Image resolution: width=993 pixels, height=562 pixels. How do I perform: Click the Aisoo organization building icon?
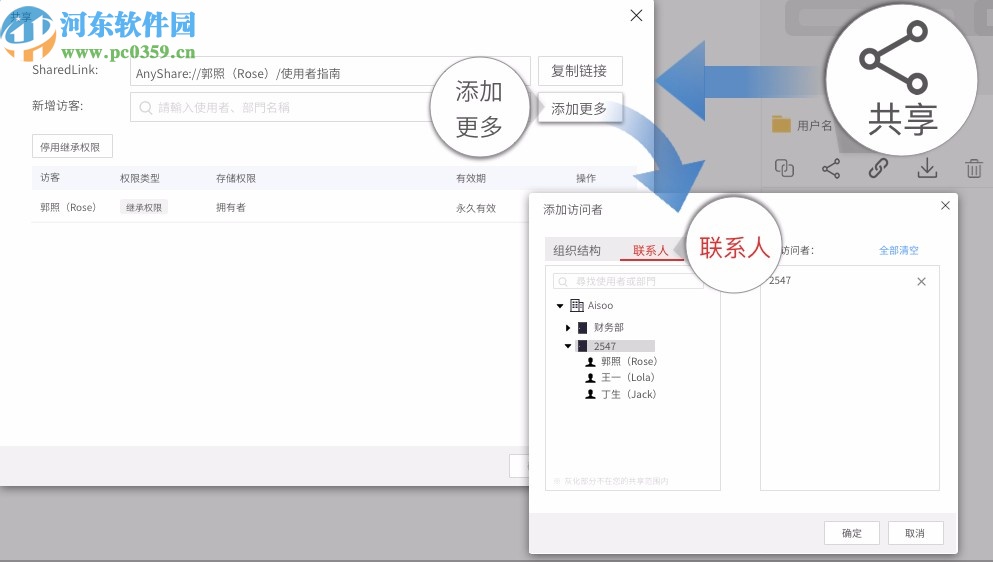tap(577, 305)
